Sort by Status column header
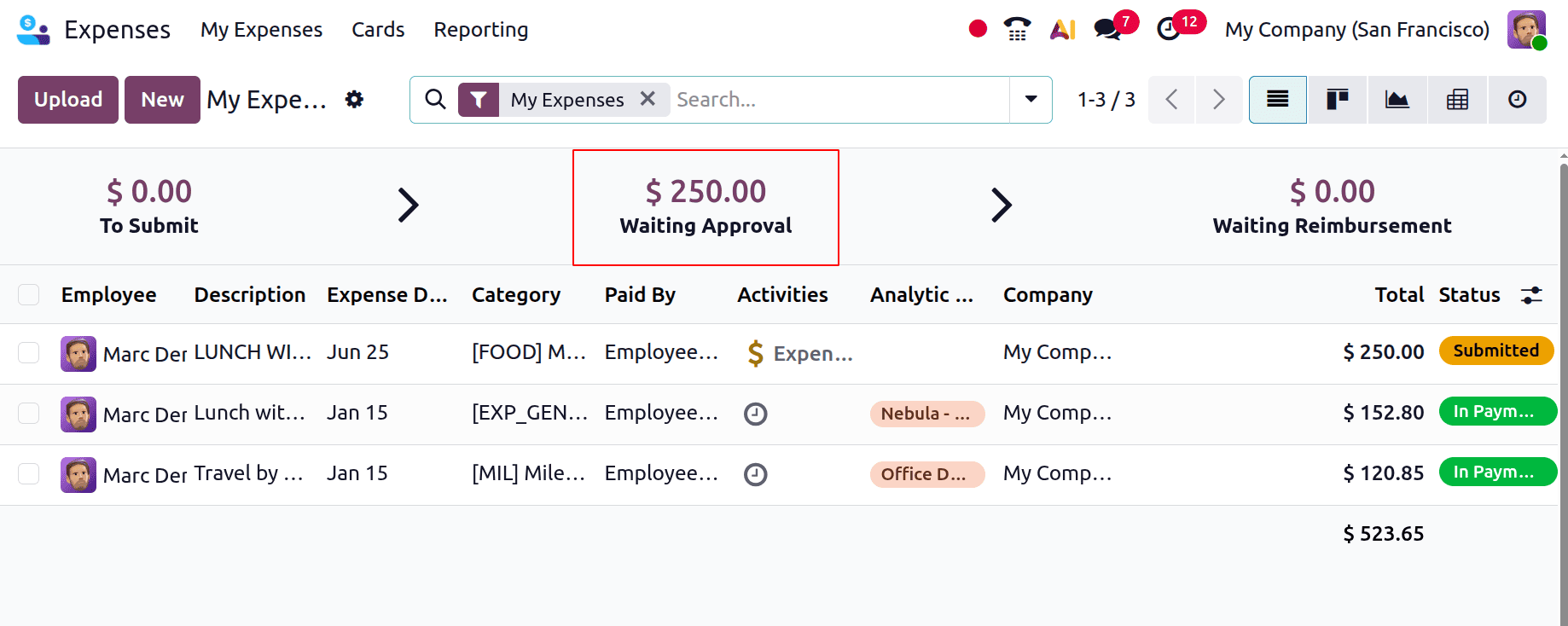This screenshot has height=626, width=1568. (x=1469, y=295)
